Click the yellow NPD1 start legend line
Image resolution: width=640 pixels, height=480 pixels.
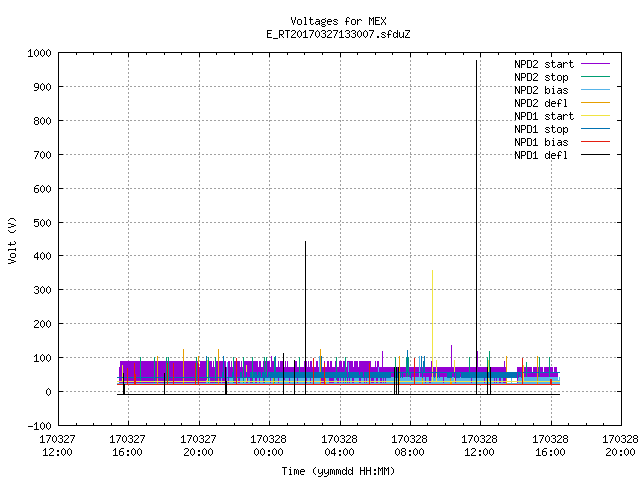[596, 116]
